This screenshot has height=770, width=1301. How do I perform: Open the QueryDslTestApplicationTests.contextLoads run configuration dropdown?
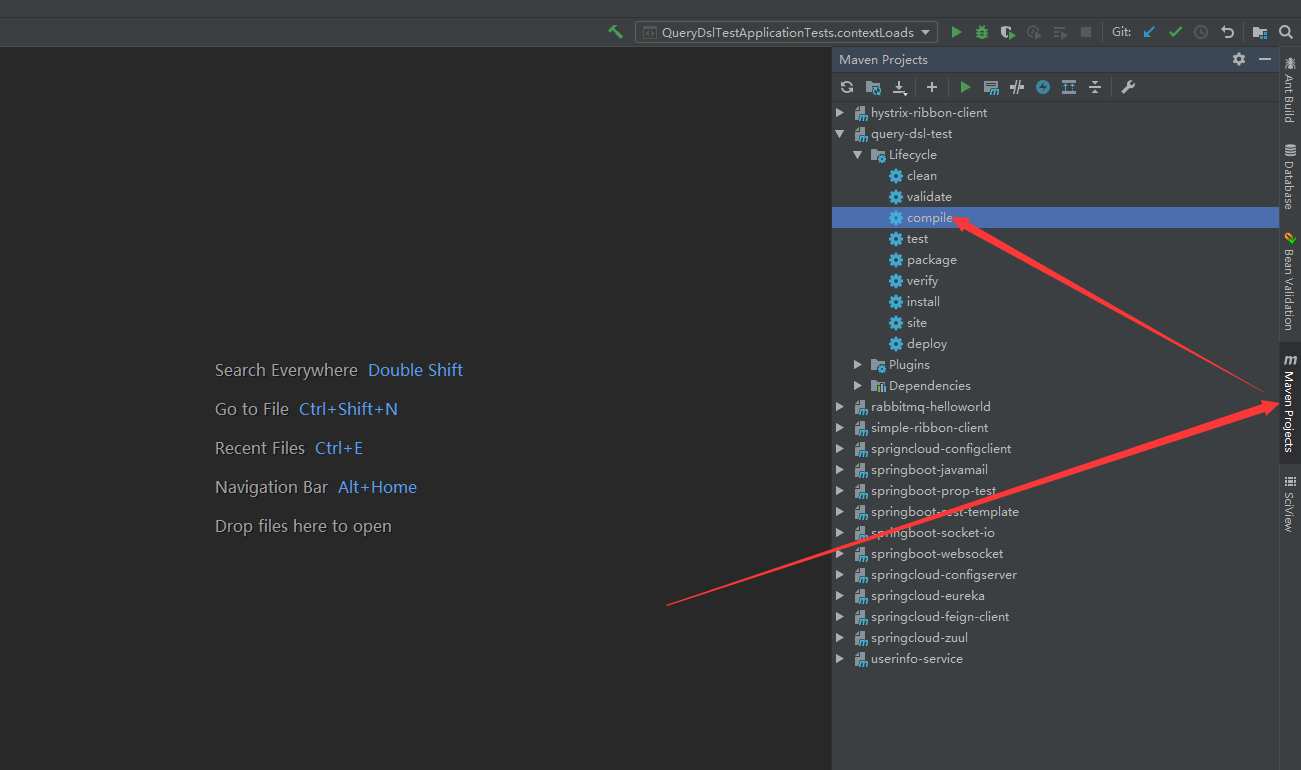pos(787,32)
